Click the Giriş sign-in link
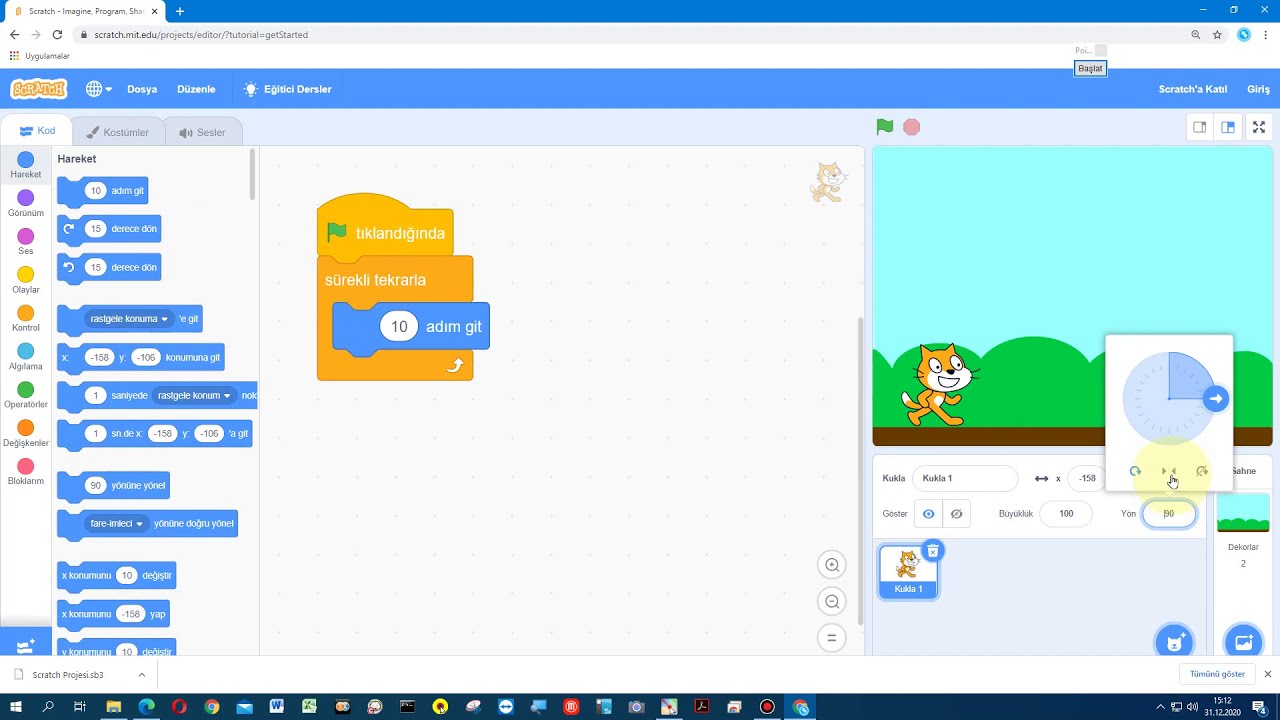1280x720 pixels. [1258, 89]
